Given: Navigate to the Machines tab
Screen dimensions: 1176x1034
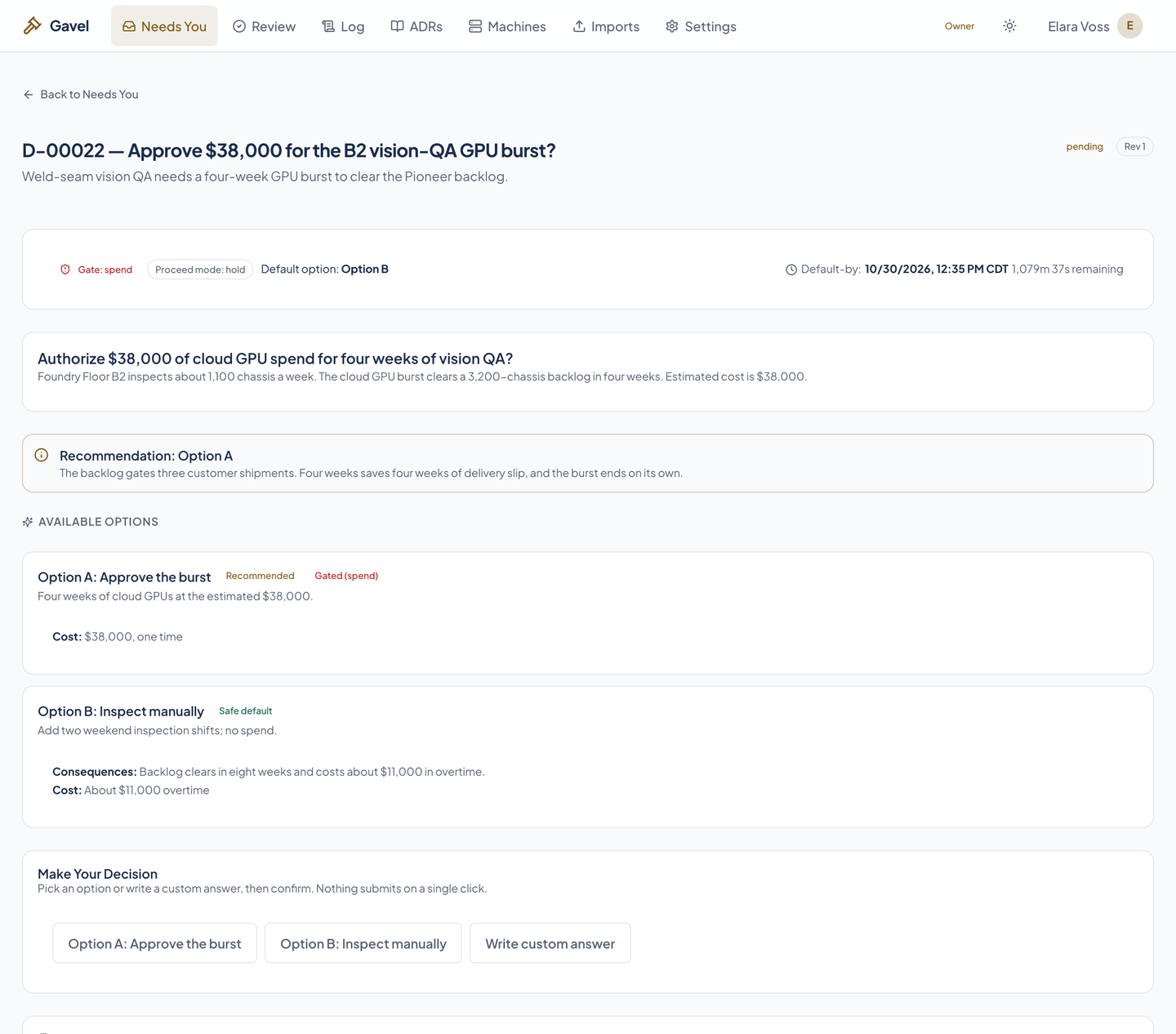Looking at the screenshot, I should (507, 26).
